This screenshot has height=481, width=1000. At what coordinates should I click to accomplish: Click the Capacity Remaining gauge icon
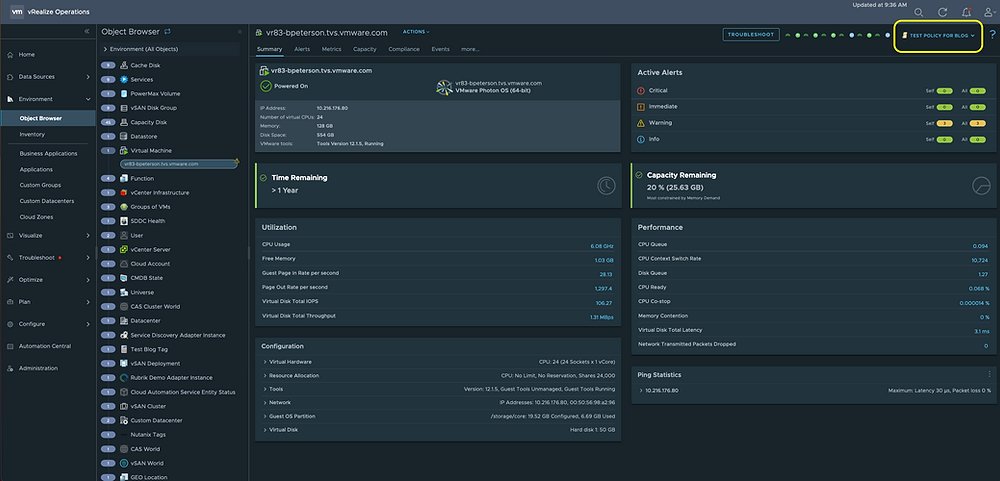click(979, 185)
